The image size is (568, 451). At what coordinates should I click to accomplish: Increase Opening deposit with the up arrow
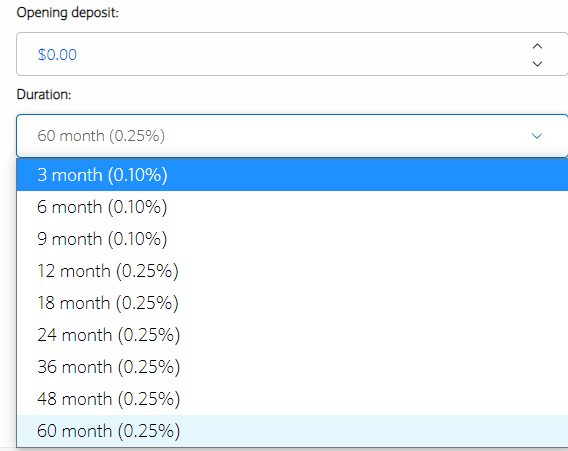point(537,46)
